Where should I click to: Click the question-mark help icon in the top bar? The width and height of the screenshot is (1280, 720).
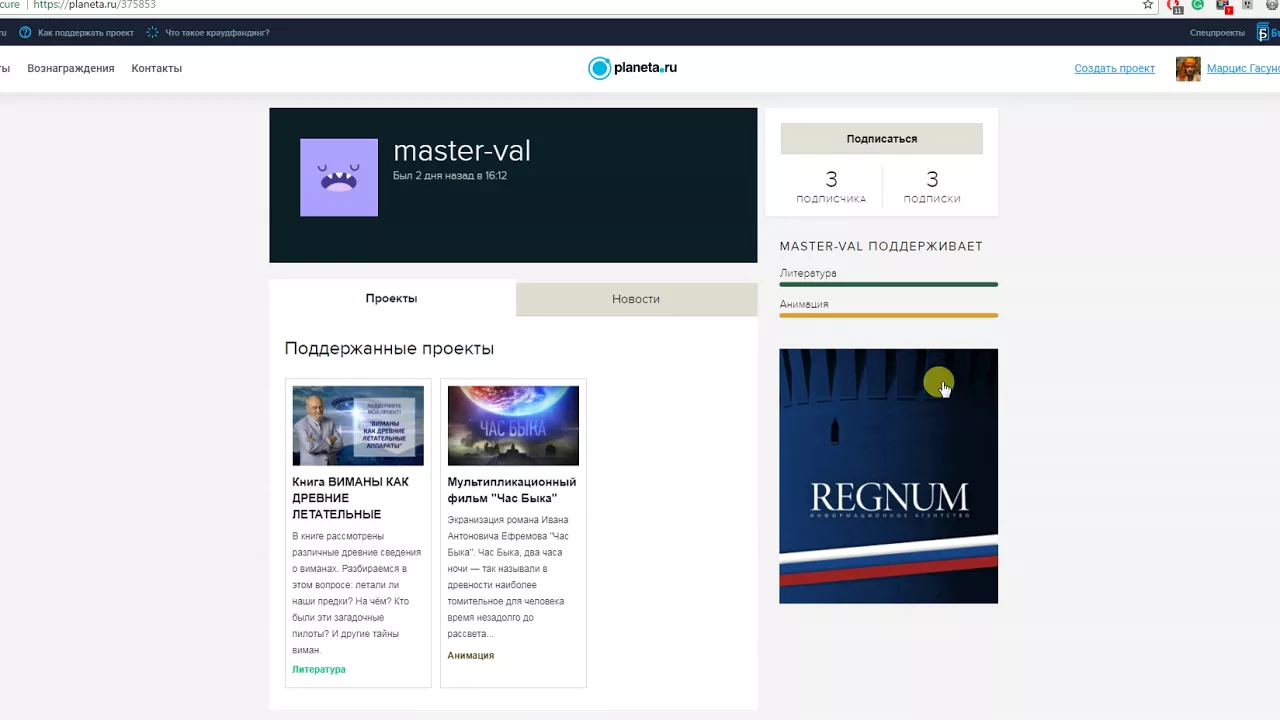point(25,32)
